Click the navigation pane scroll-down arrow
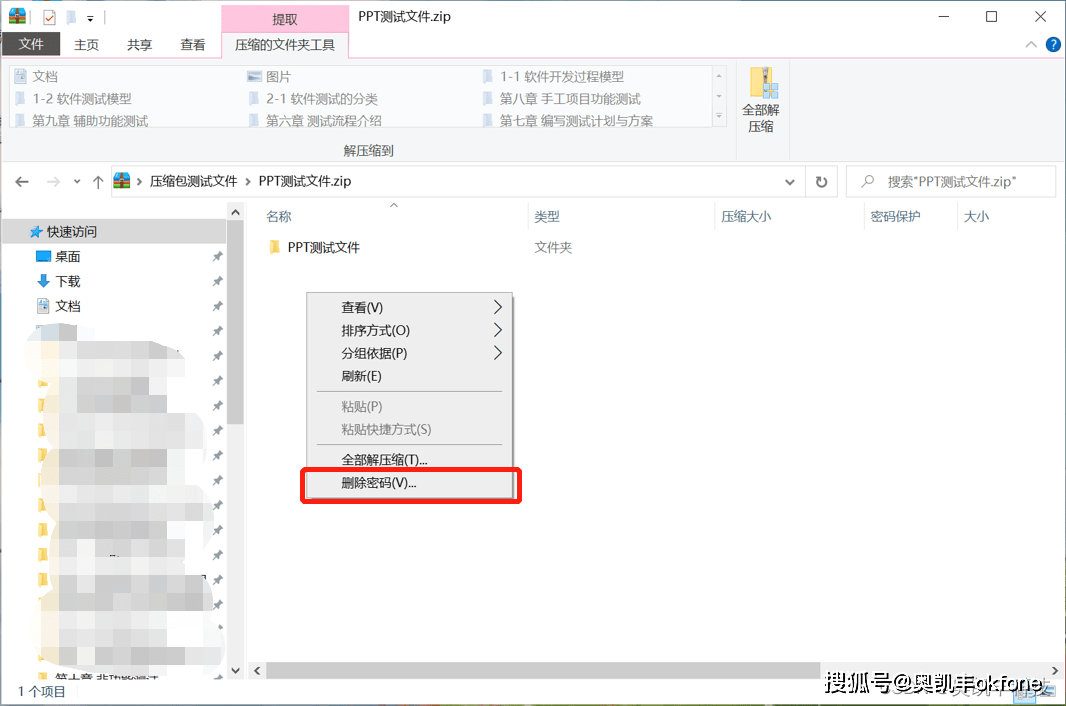Viewport: 1066px width, 706px height. (x=235, y=670)
